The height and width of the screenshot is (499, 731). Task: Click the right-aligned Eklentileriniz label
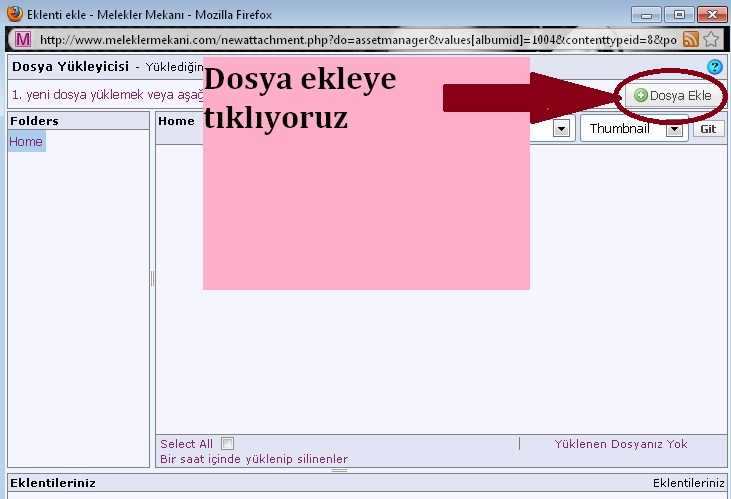[689, 483]
